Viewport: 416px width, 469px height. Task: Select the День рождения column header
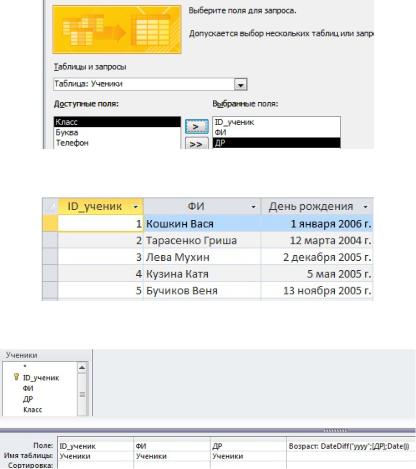(x=317, y=207)
